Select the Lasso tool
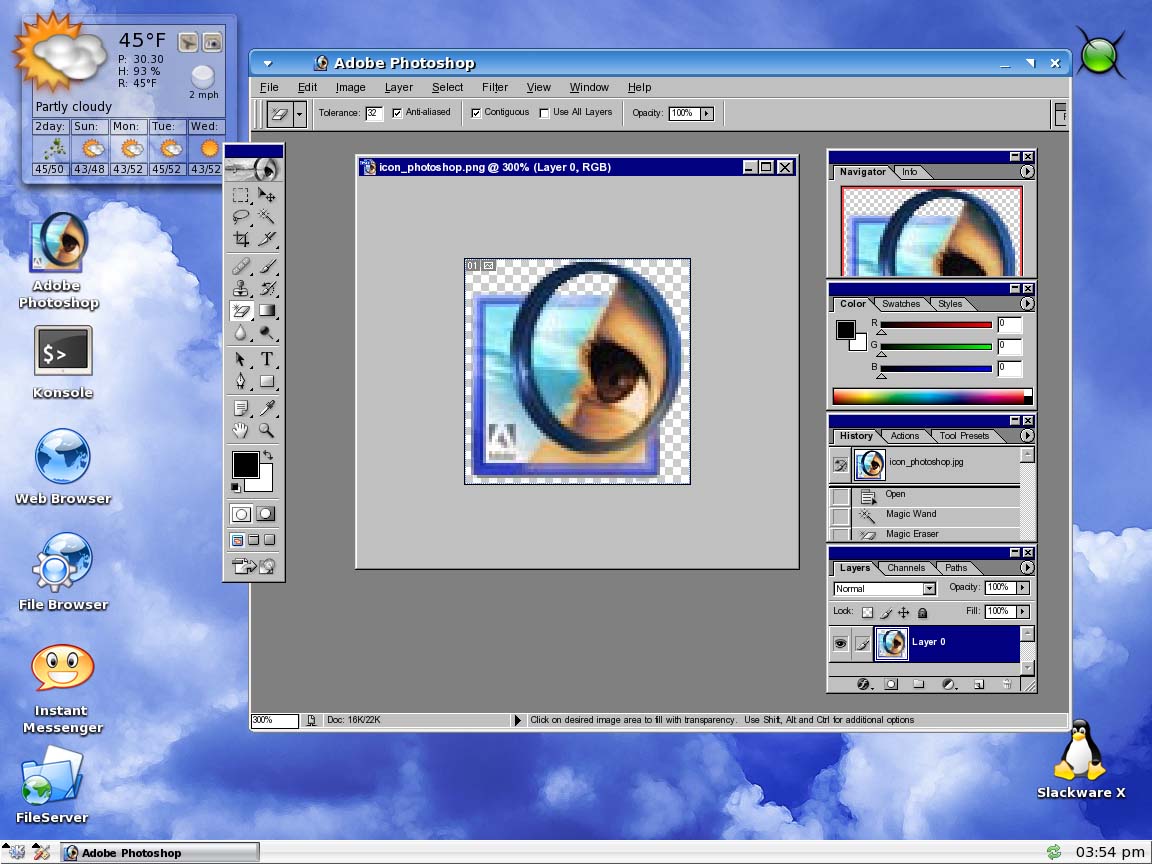 [241, 217]
